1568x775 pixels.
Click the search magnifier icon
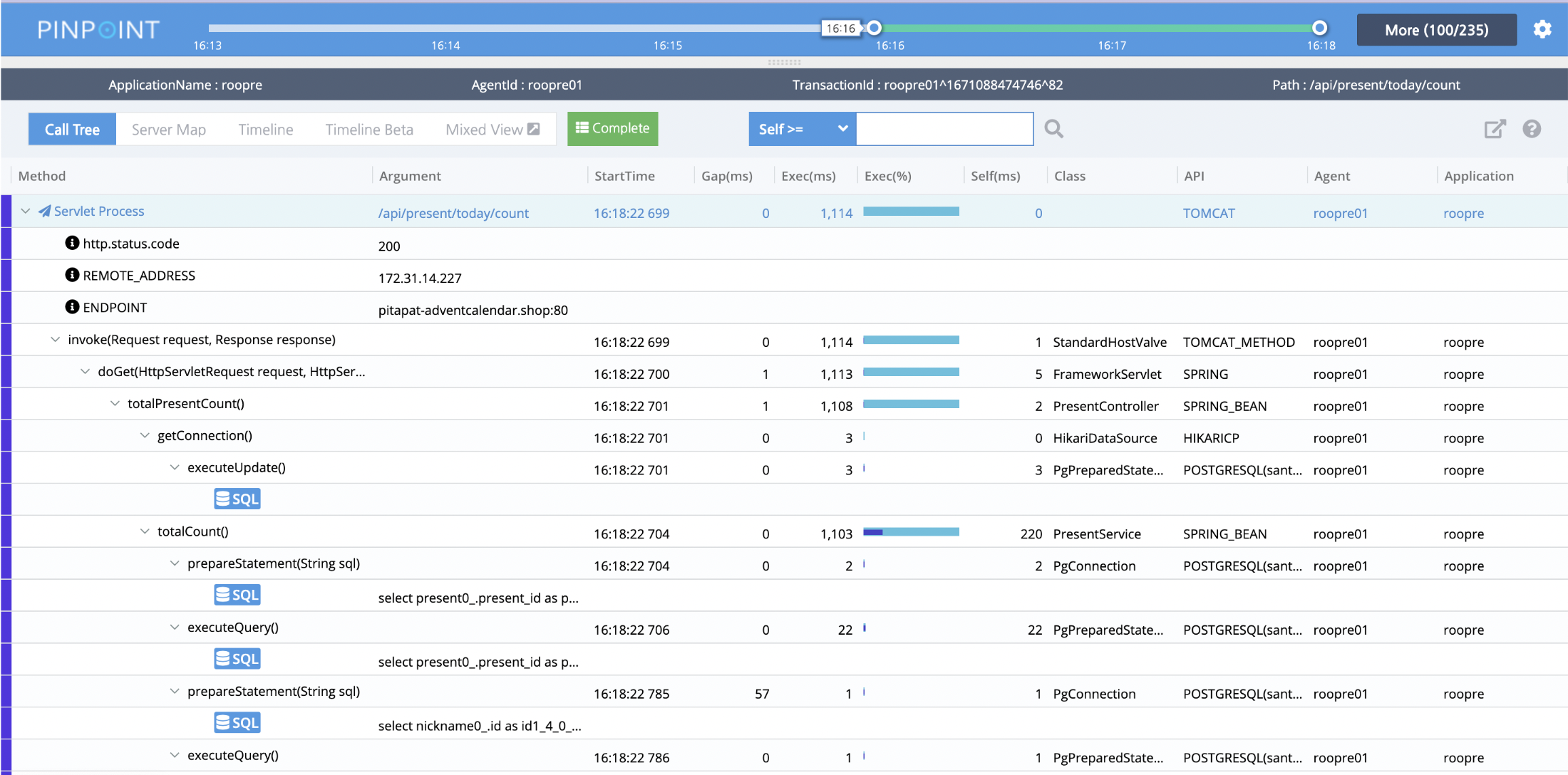[1053, 129]
